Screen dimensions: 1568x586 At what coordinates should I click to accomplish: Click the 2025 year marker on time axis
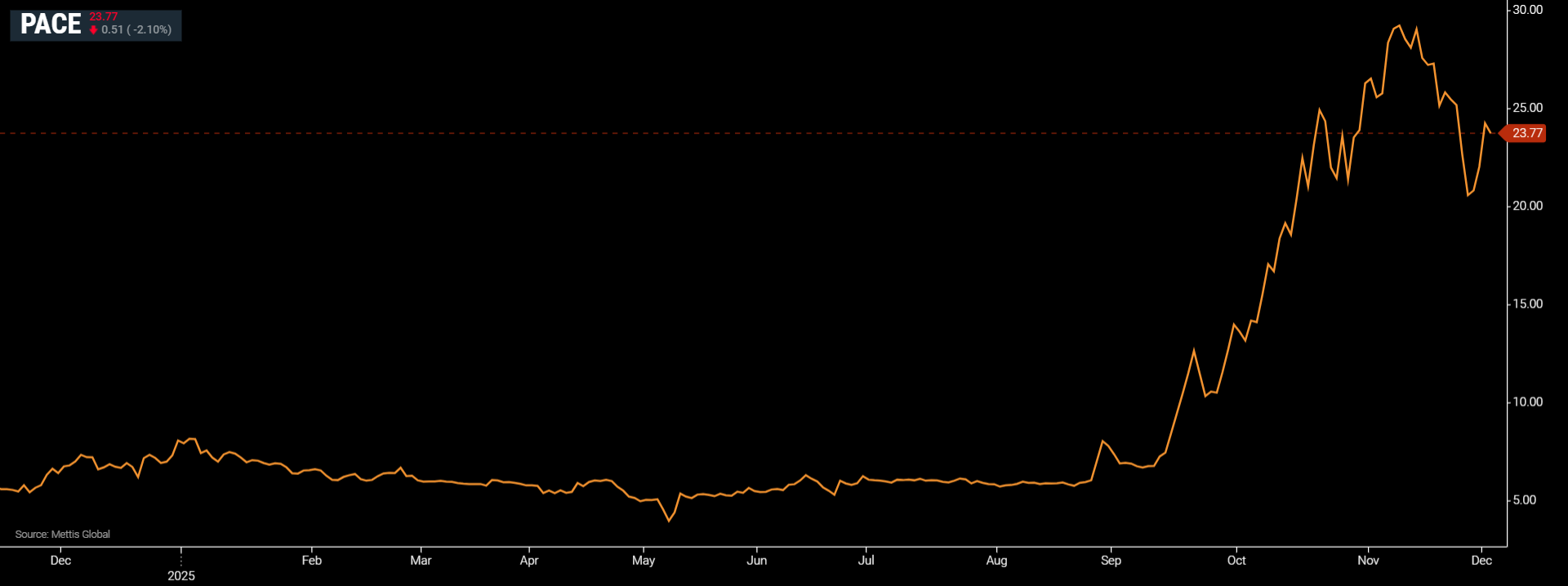pyautogui.click(x=181, y=575)
